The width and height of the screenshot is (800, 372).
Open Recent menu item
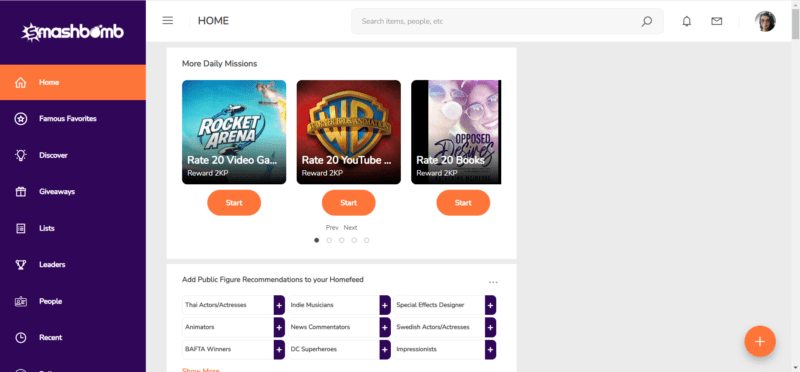pos(72,337)
